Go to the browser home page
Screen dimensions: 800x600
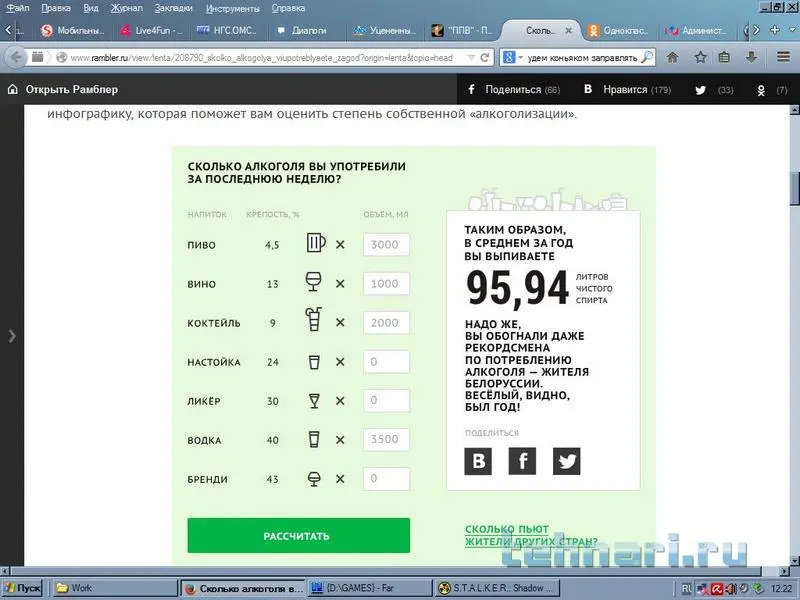click(x=672, y=58)
